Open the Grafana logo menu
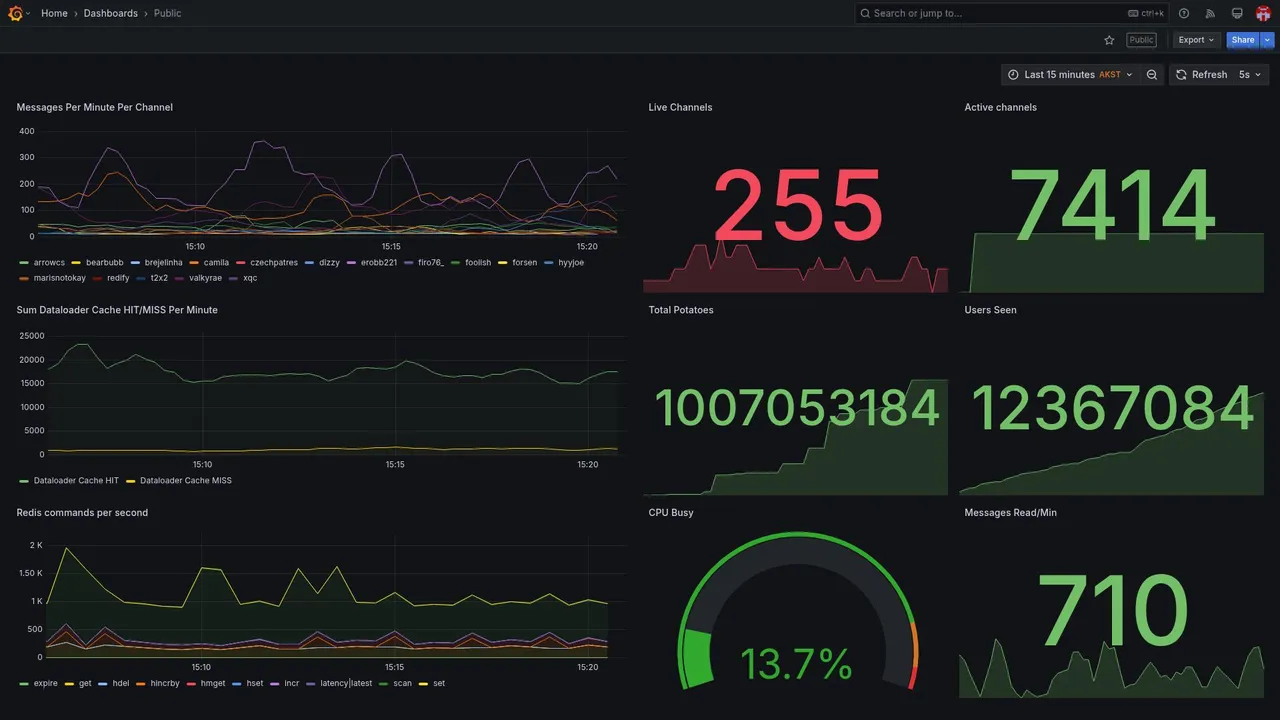 (x=14, y=13)
